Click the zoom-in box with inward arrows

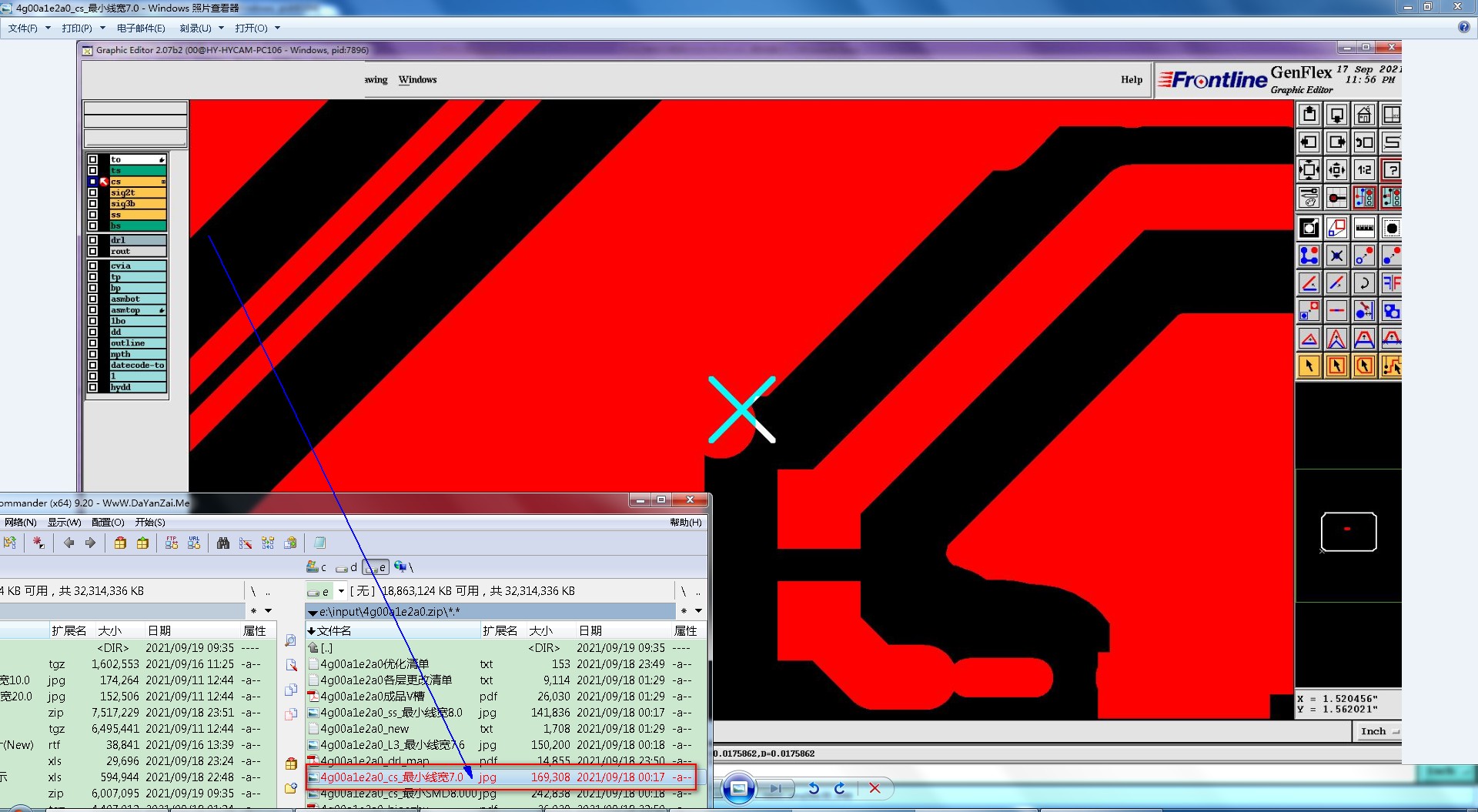(x=1336, y=170)
